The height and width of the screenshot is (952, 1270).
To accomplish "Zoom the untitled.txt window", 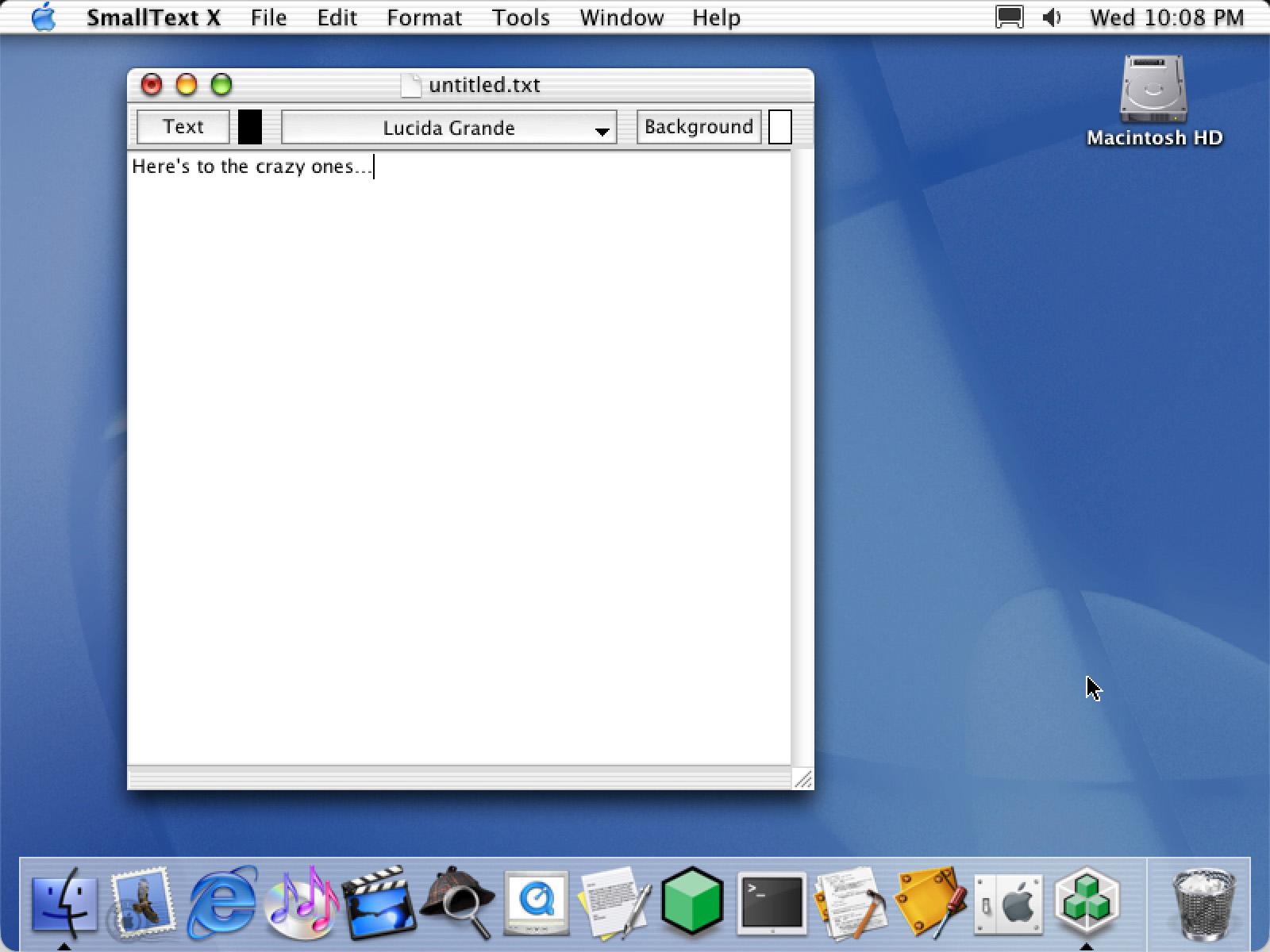I will (x=221, y=84).
